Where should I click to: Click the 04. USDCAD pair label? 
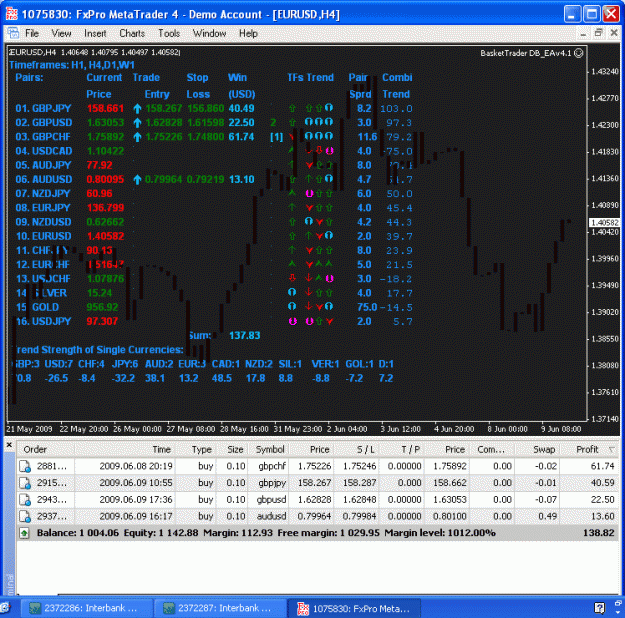click(44, 151)
